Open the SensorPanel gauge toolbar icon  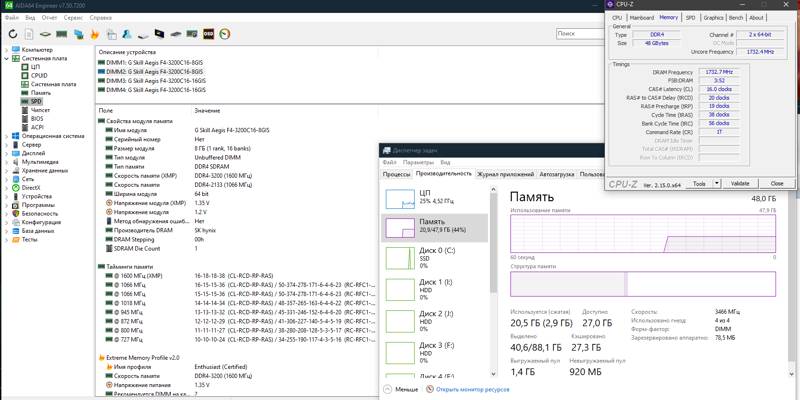224,34
